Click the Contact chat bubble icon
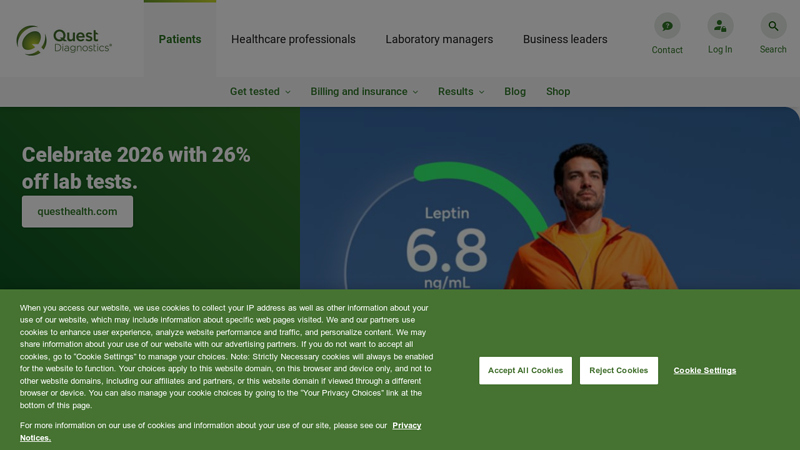This screenshot has height=450, width=800. (x=667, y=26)
